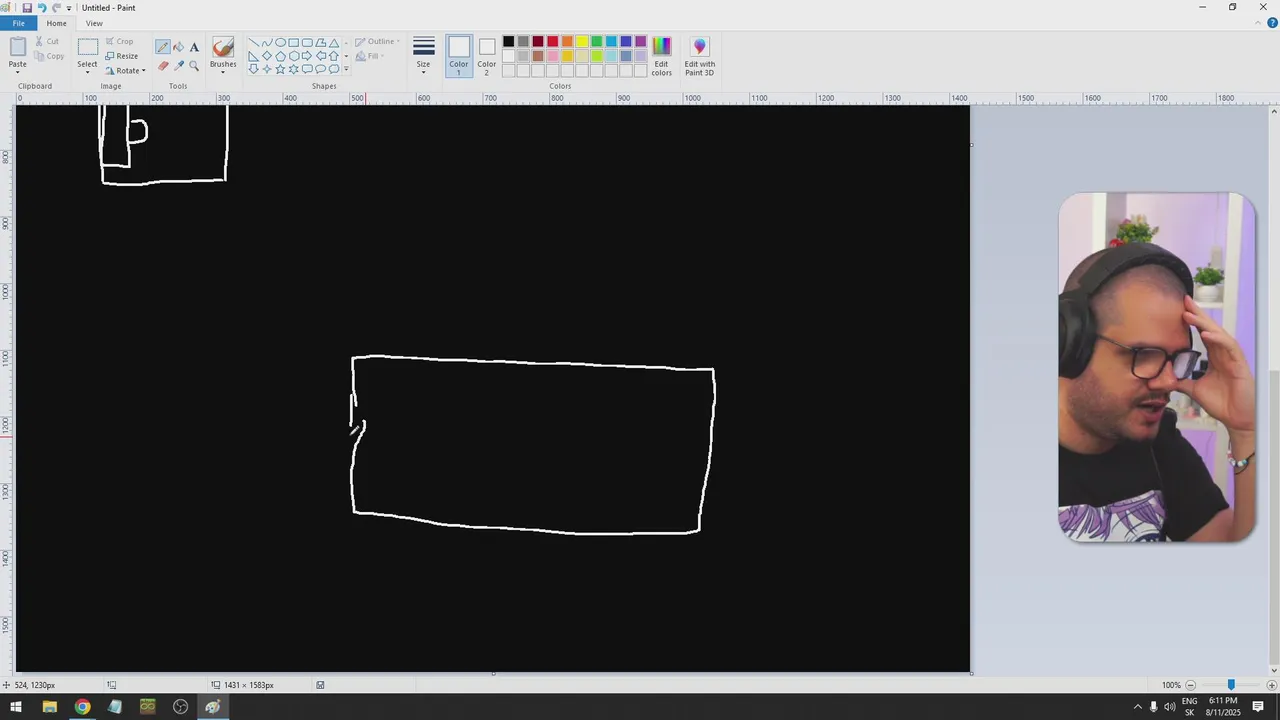Click the Undo arrow in title bar
The image size is (1280, 720).
pyautogui.click(x=42, y=7)
